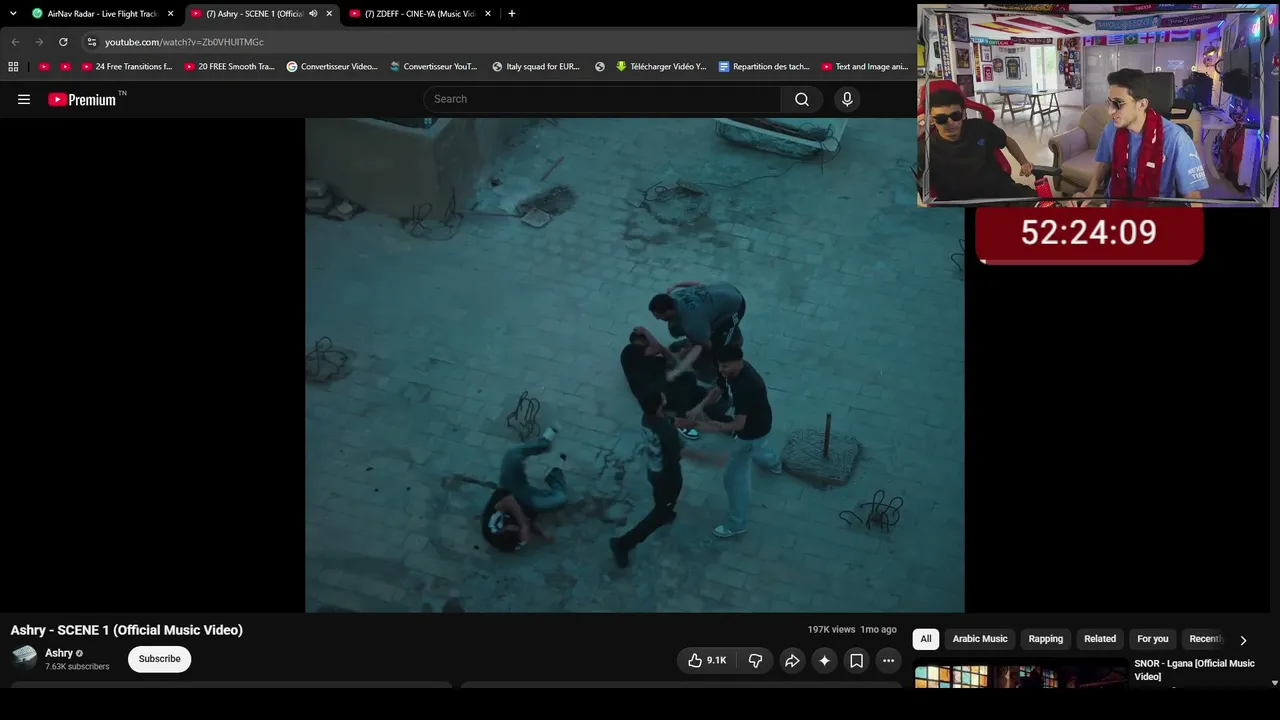Close the AirNav Radar tab
1280x720 pixels.
click(x=170, y=14)
